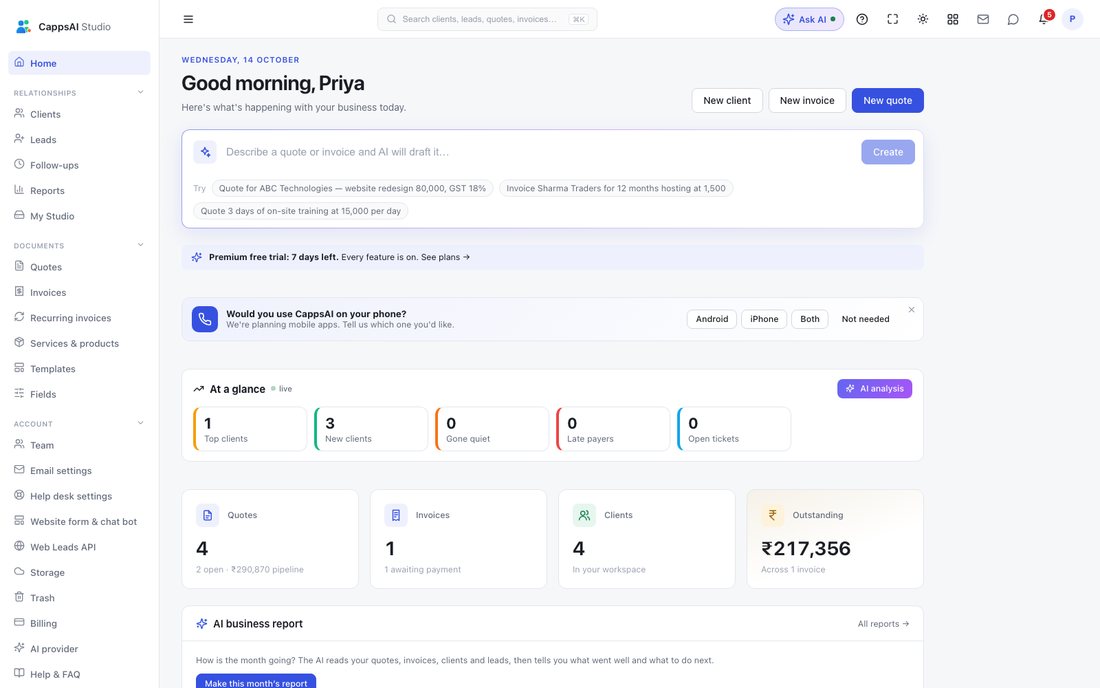Switch theme with the sun icon
The width and height of the screenshot is (1100, 688).
(x=923, y=19)
